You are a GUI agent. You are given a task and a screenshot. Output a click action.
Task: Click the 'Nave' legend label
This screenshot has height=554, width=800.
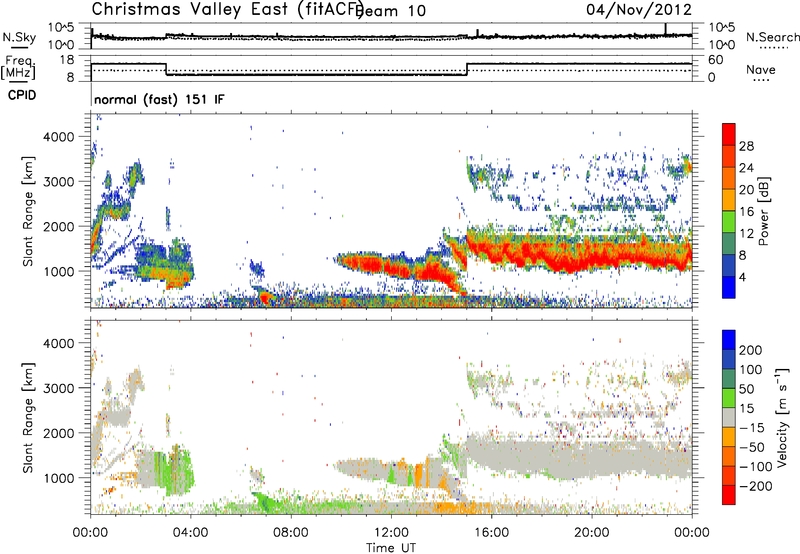[x=761, y=69]
